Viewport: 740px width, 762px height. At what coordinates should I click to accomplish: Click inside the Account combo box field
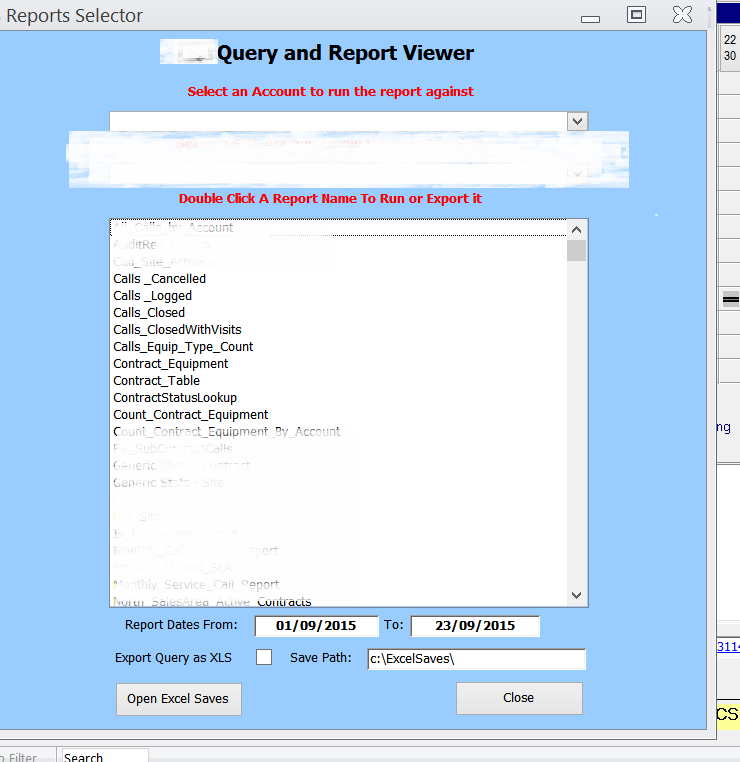(338, 121)
